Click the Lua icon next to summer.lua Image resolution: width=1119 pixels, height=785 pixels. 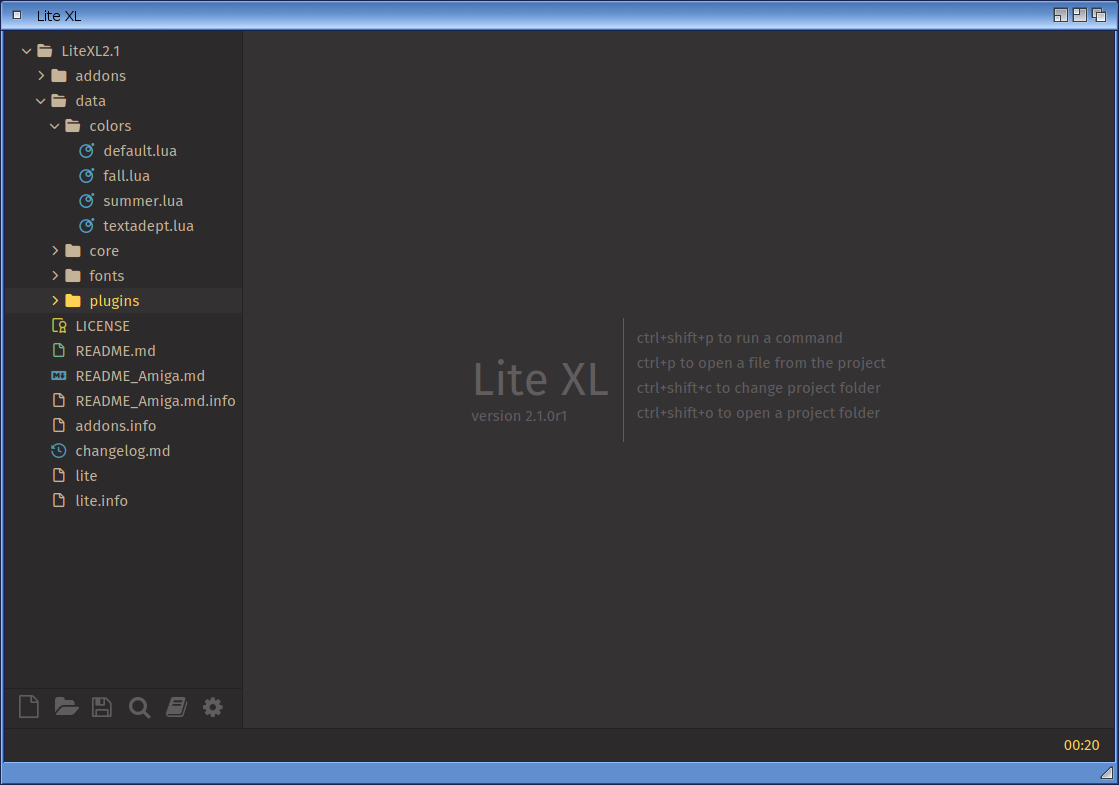(x=86, y=201)
